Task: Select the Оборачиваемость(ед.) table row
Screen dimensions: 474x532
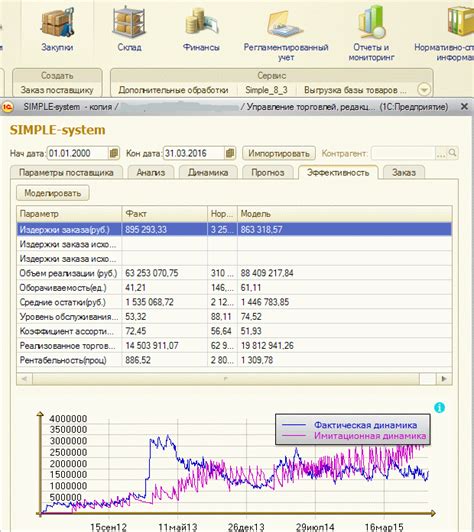Action: (234, 288)
